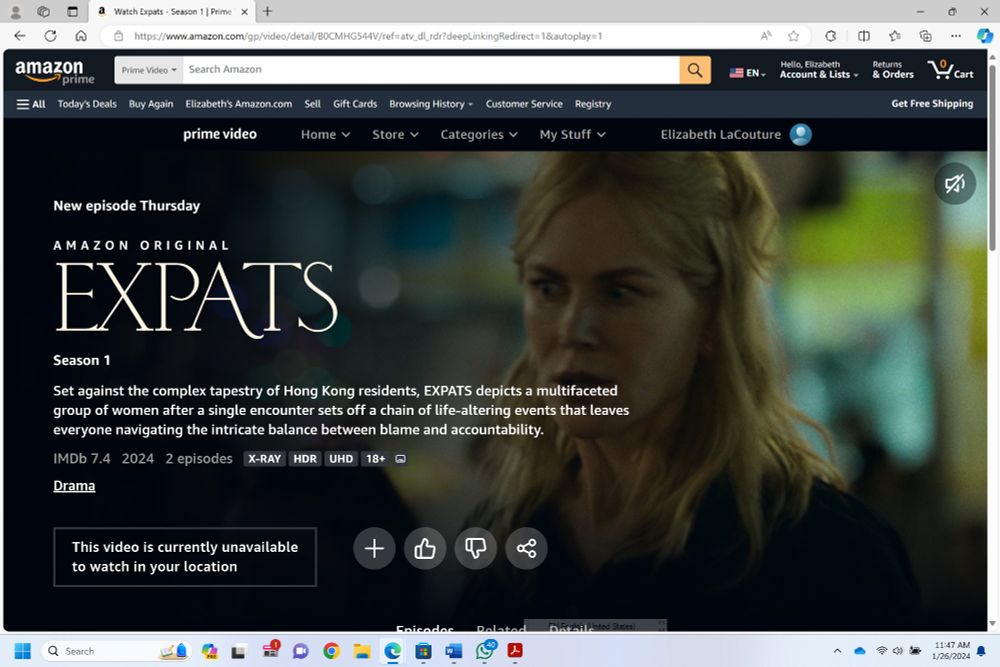
Task: Toggle Edge split screen icon
Action: pyautogui.click(x=864, y=36)
